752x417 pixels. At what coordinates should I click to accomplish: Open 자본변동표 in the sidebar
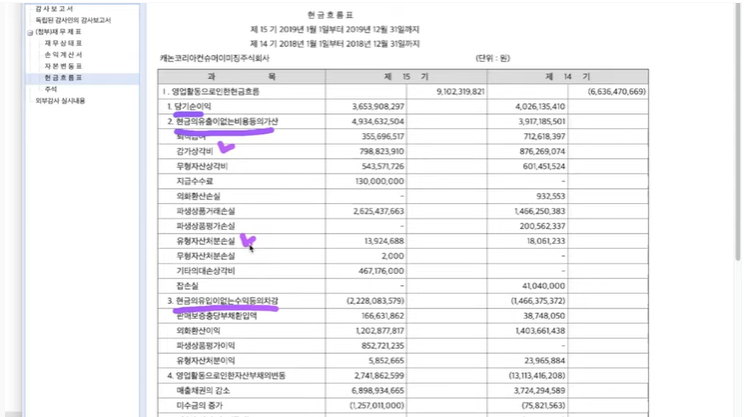pos(63,66)
